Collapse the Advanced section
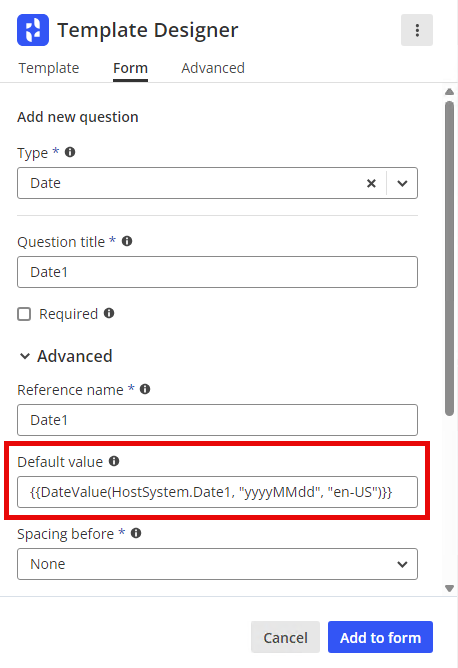Screen dimensions: 458x668 click(x=66, y=356)
